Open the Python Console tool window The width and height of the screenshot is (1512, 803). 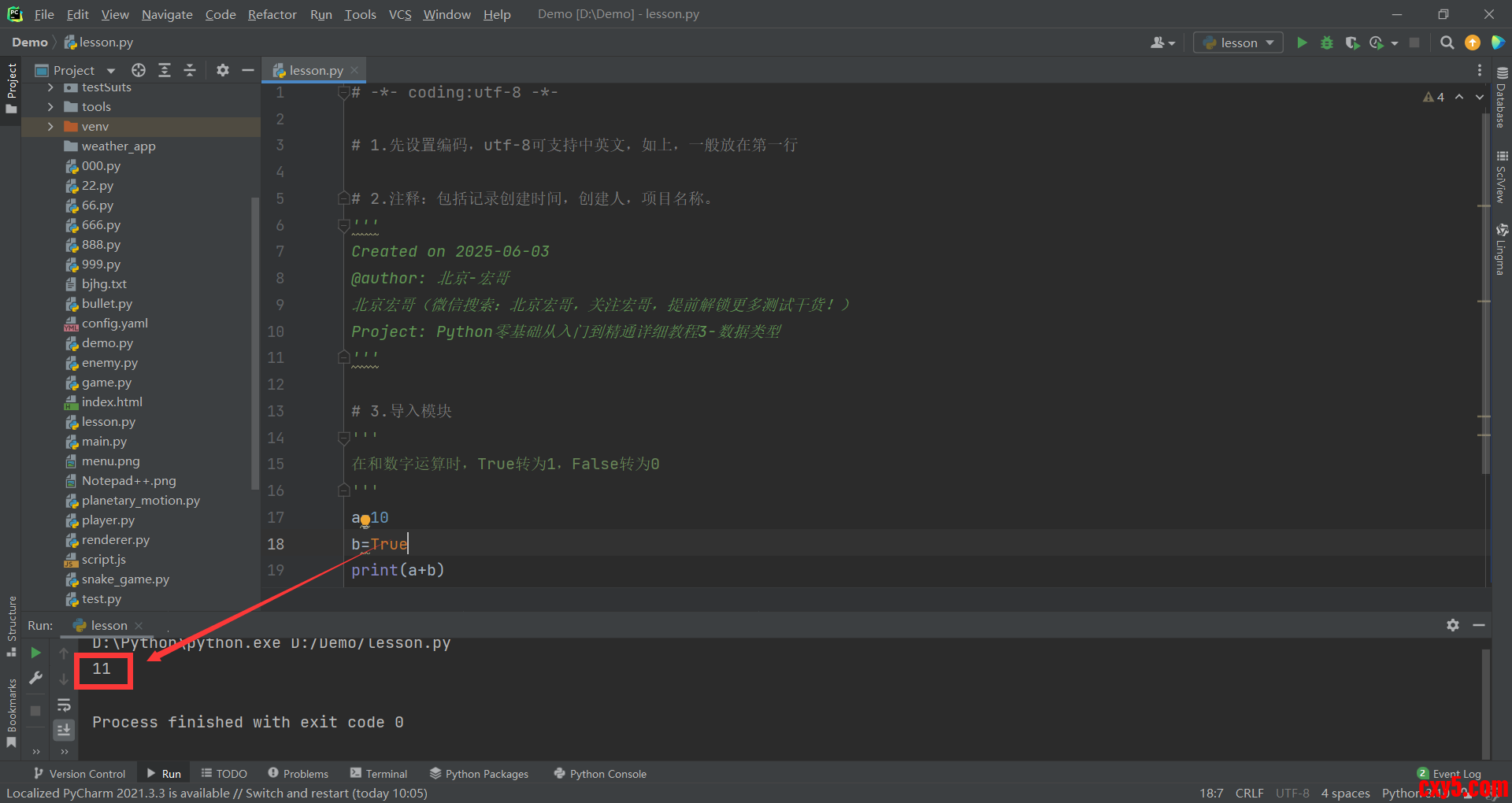tap(600, 774)
